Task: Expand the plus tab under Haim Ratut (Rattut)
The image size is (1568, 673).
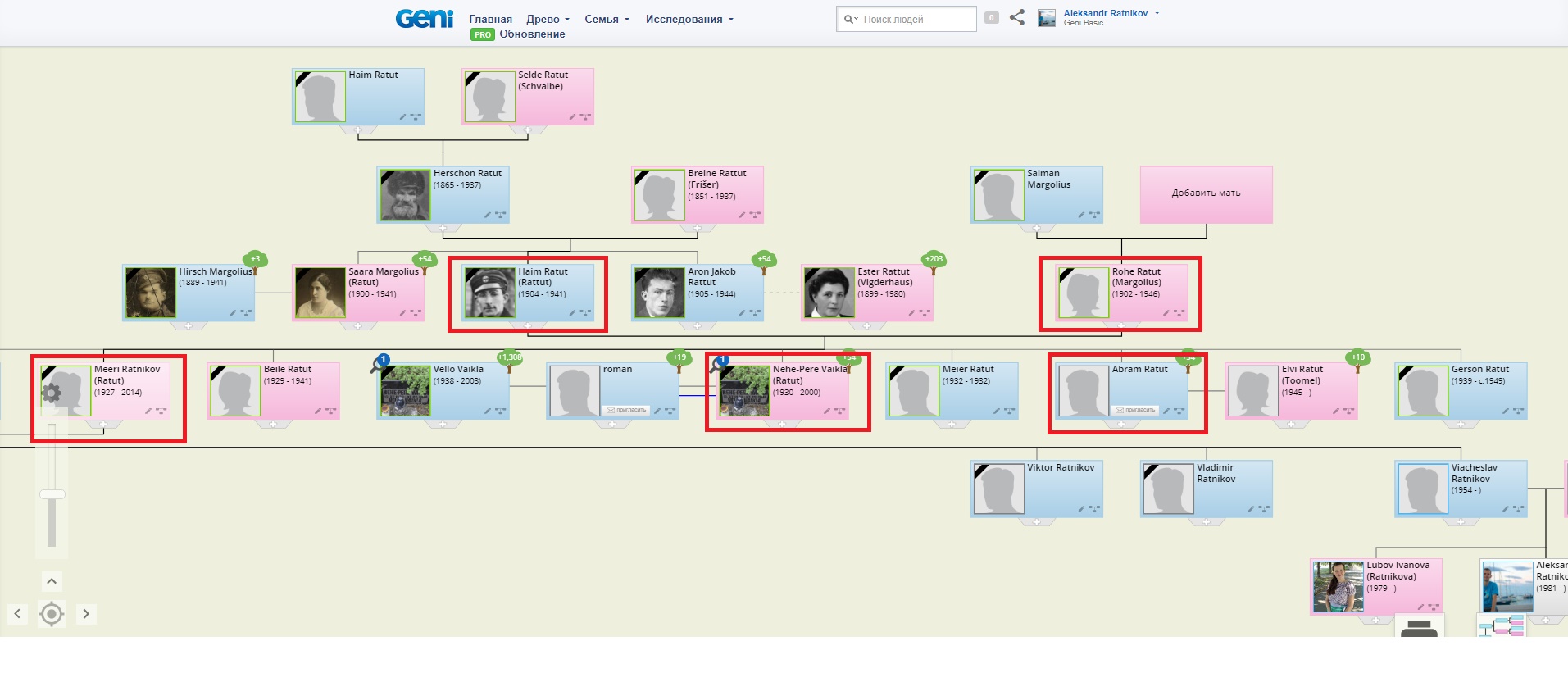Action: pyautogui.click(x=528, y=326)
